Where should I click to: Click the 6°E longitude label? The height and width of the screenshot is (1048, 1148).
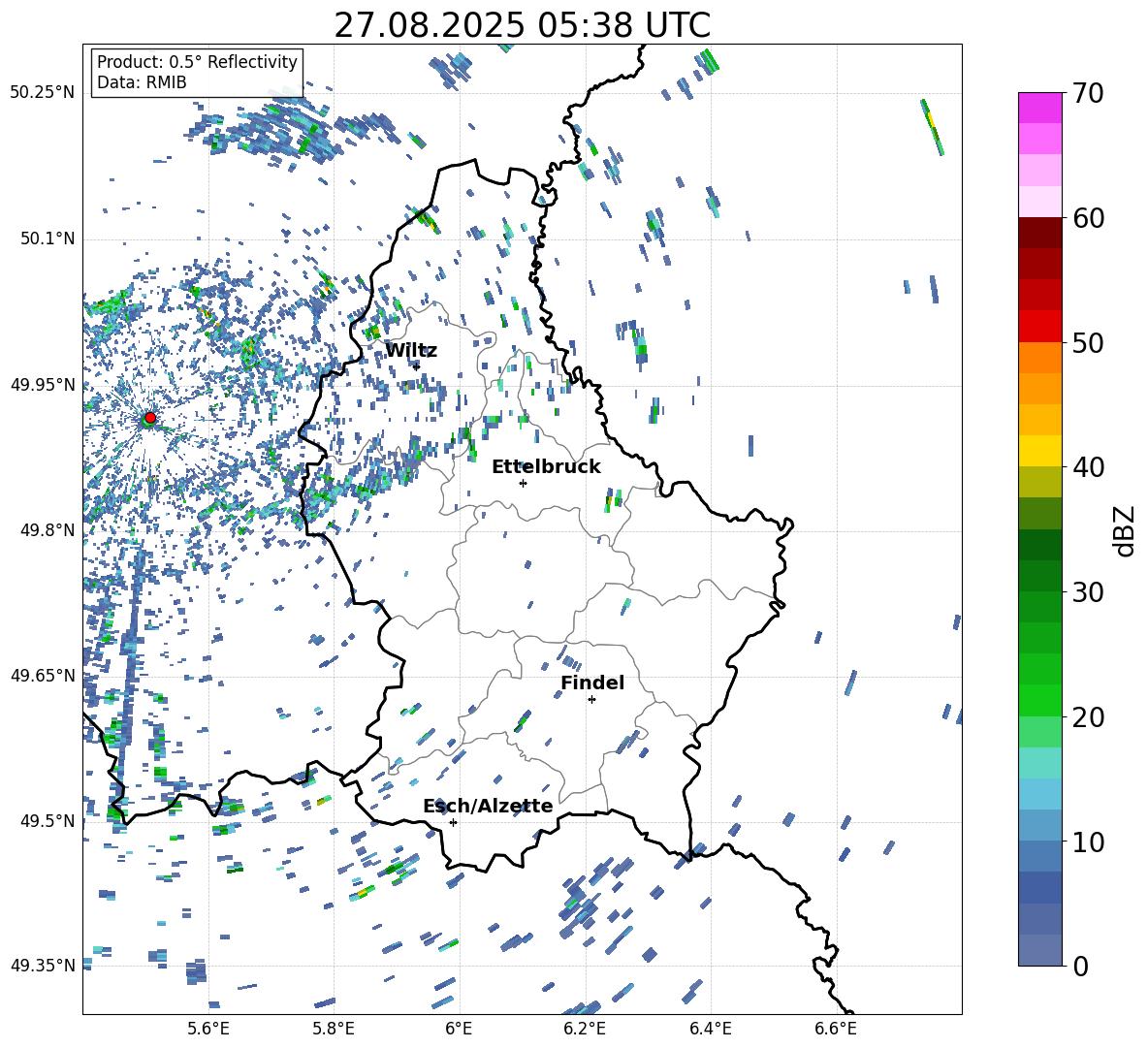459,1029
